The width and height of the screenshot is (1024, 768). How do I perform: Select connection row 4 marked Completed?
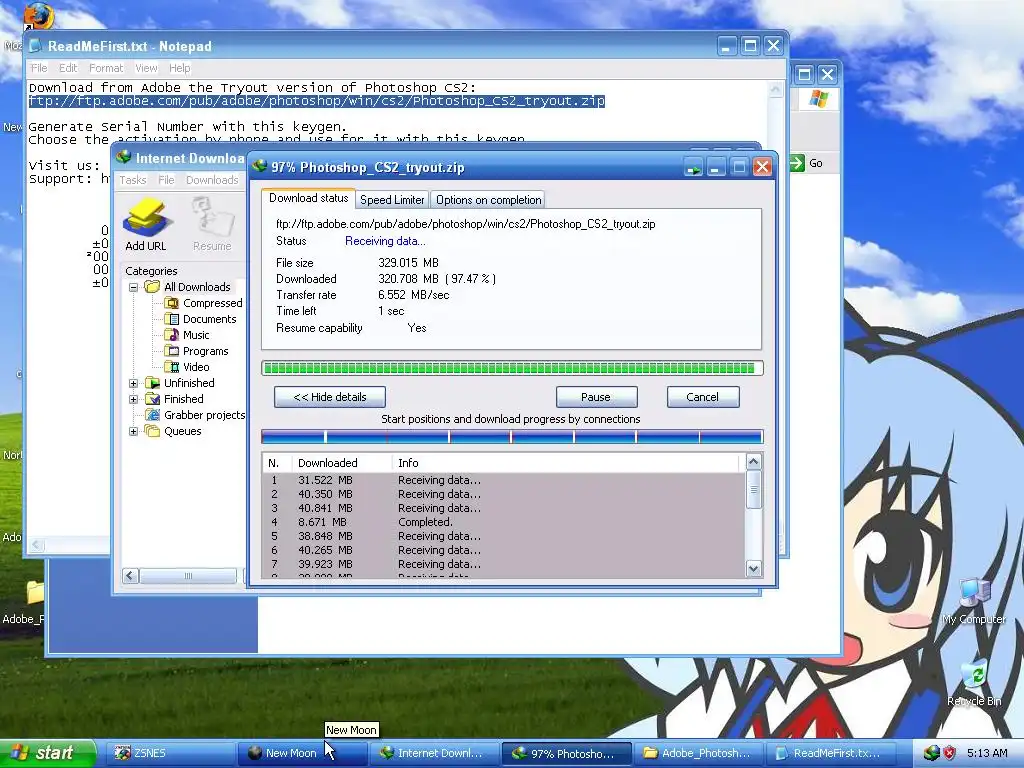click(503, 522)
